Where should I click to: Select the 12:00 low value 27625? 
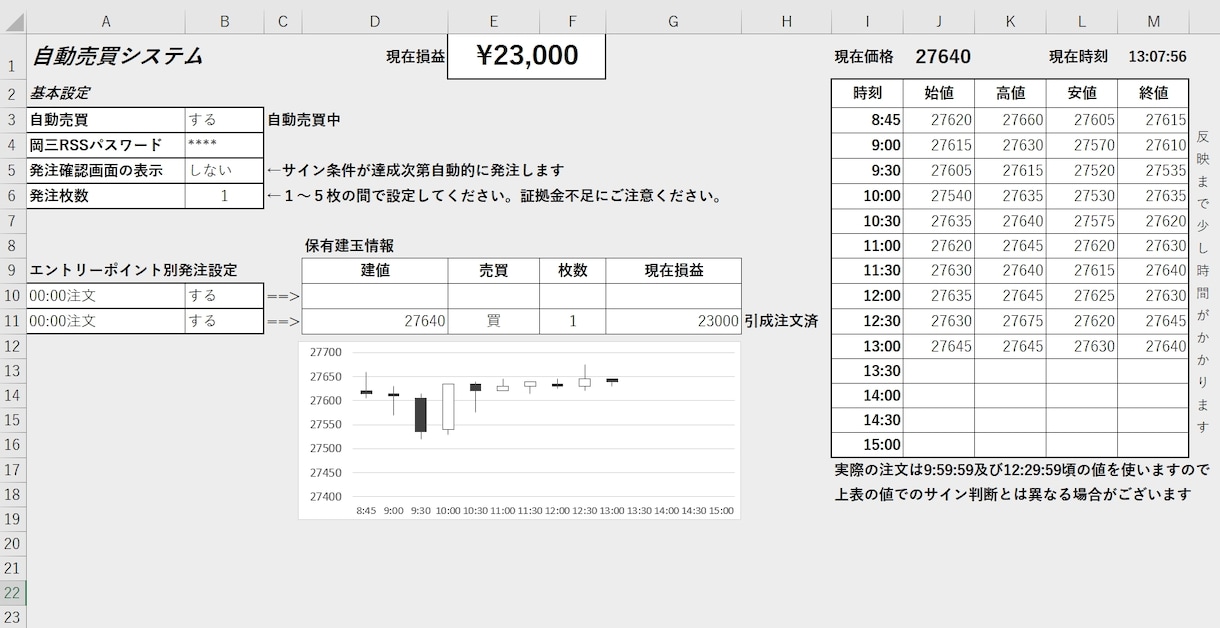(x=1082, y=296)
